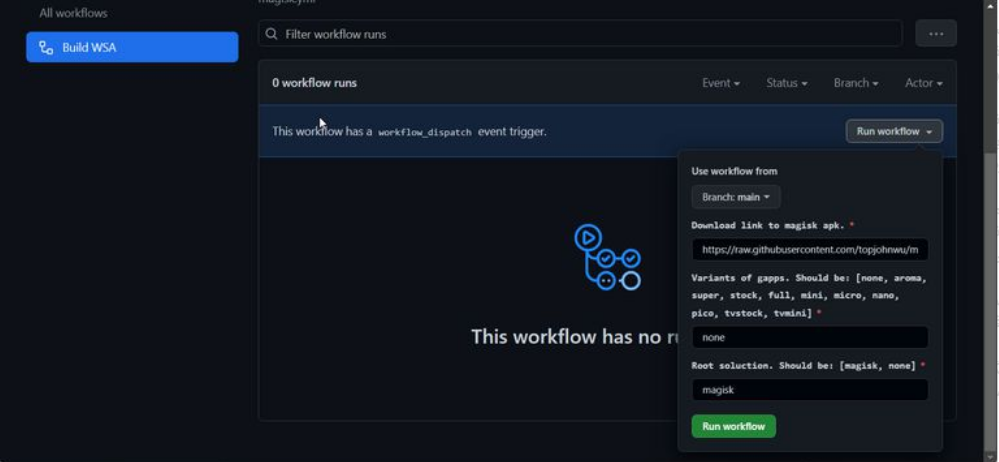Open the three-dot options menu
999x462 pixels.
(x=935, y=34)
